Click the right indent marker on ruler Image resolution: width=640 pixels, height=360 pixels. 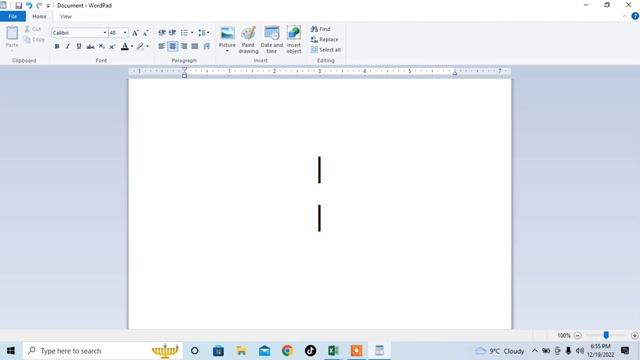coord(455,73)
